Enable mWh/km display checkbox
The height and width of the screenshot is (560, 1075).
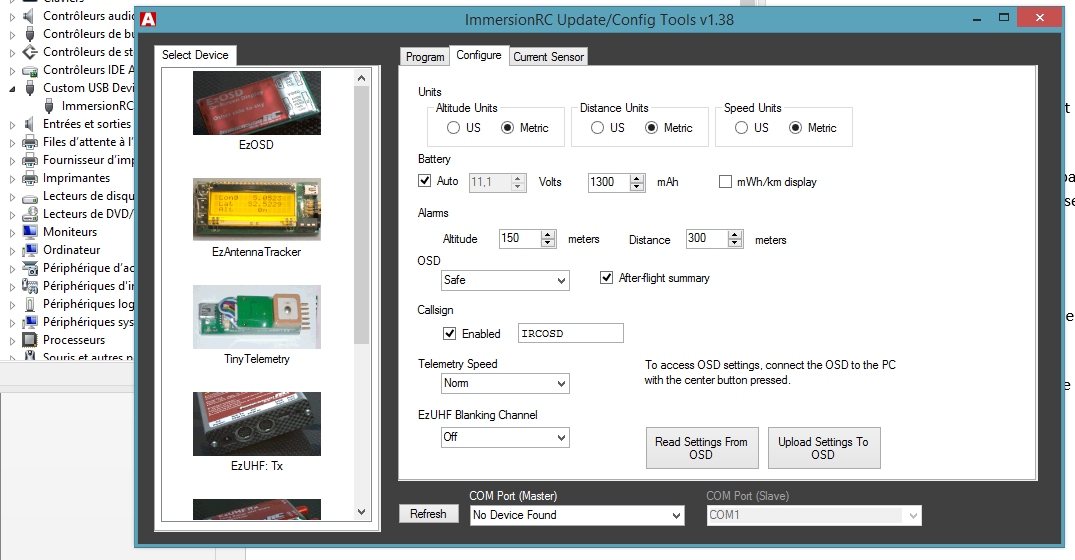[x=725, y=182]
